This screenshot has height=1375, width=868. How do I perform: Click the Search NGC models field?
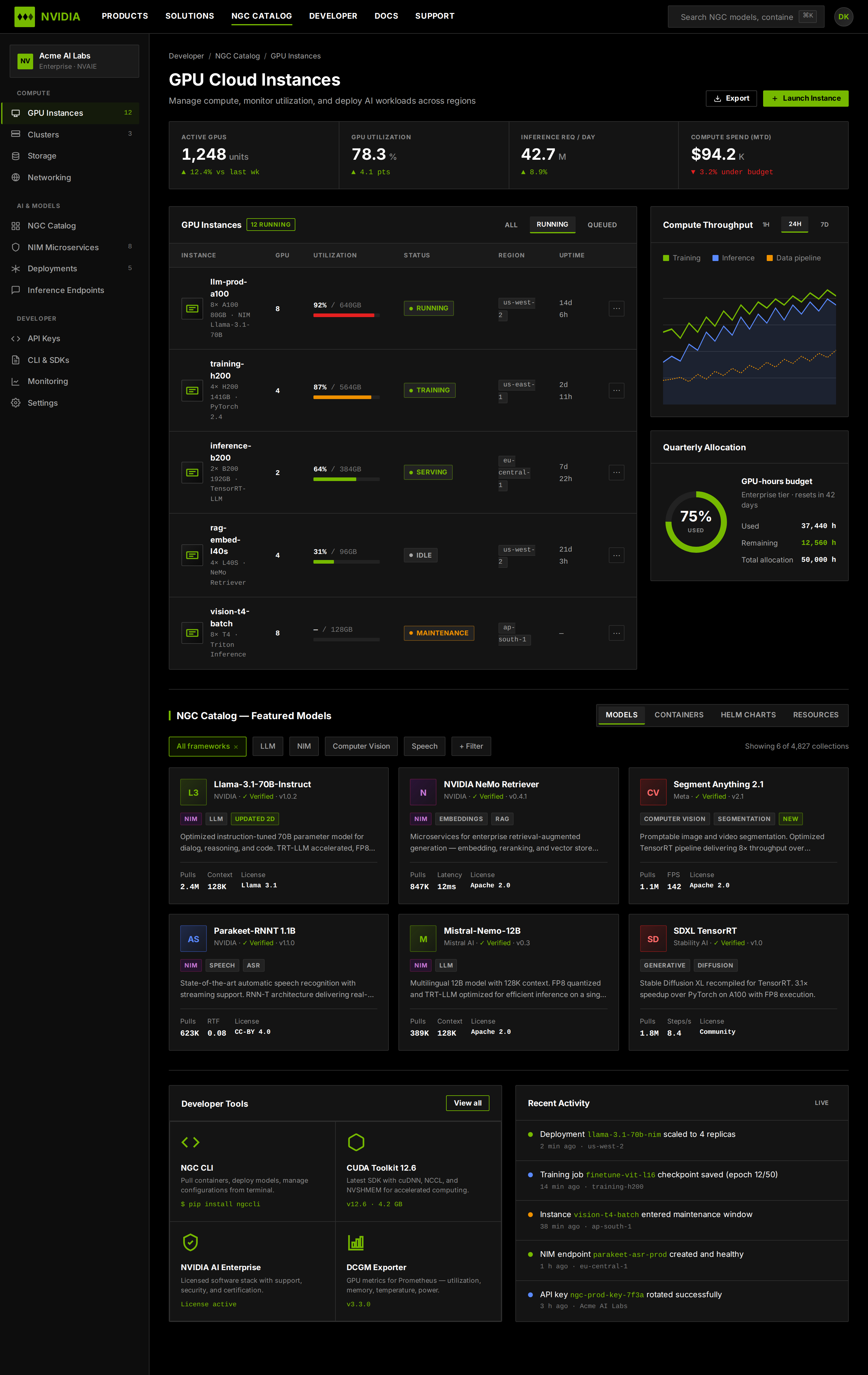[746, 17]
